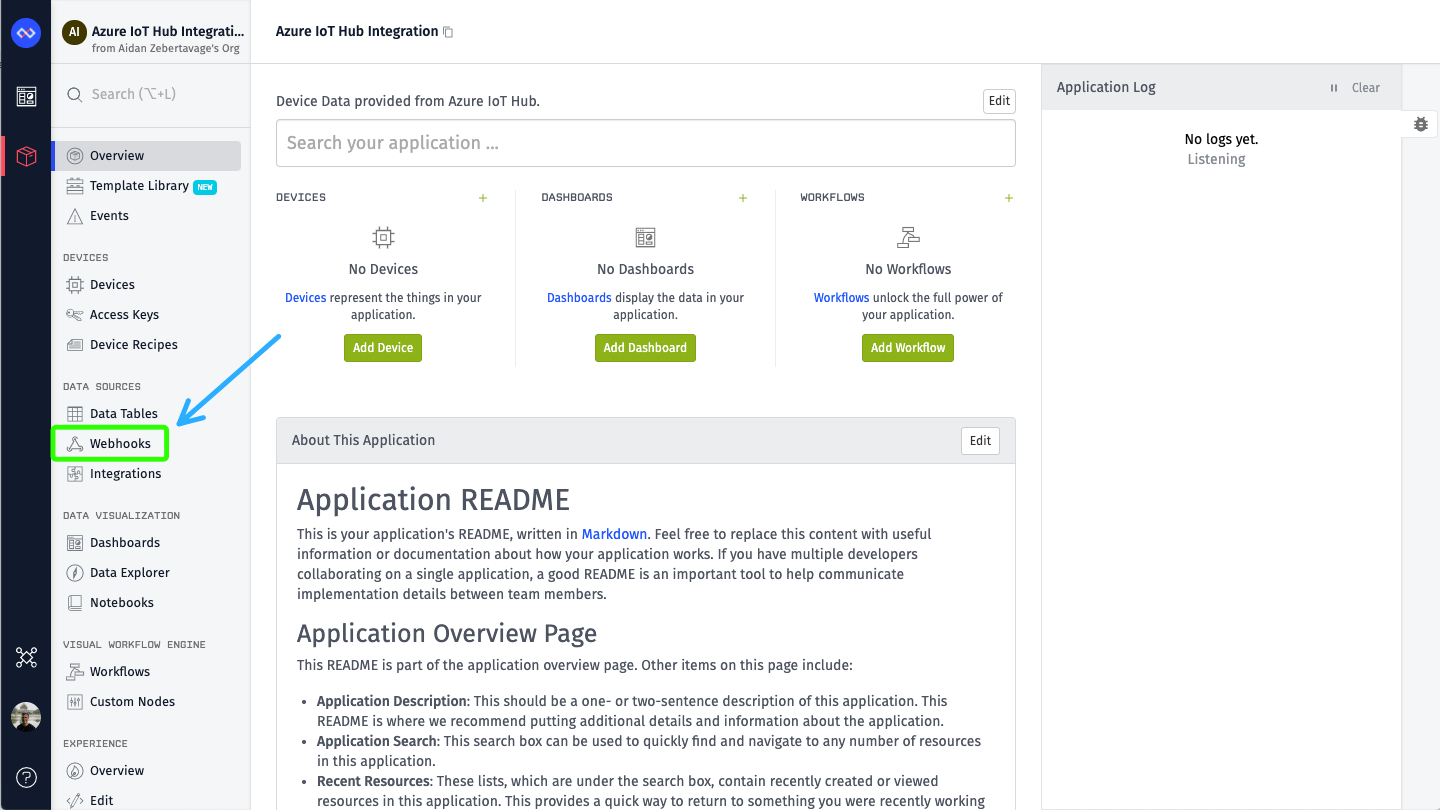The height and width of the screenshot is (810, 1440).
Task: Click the Add Dashboard button
Action: (x=645, y=348)
